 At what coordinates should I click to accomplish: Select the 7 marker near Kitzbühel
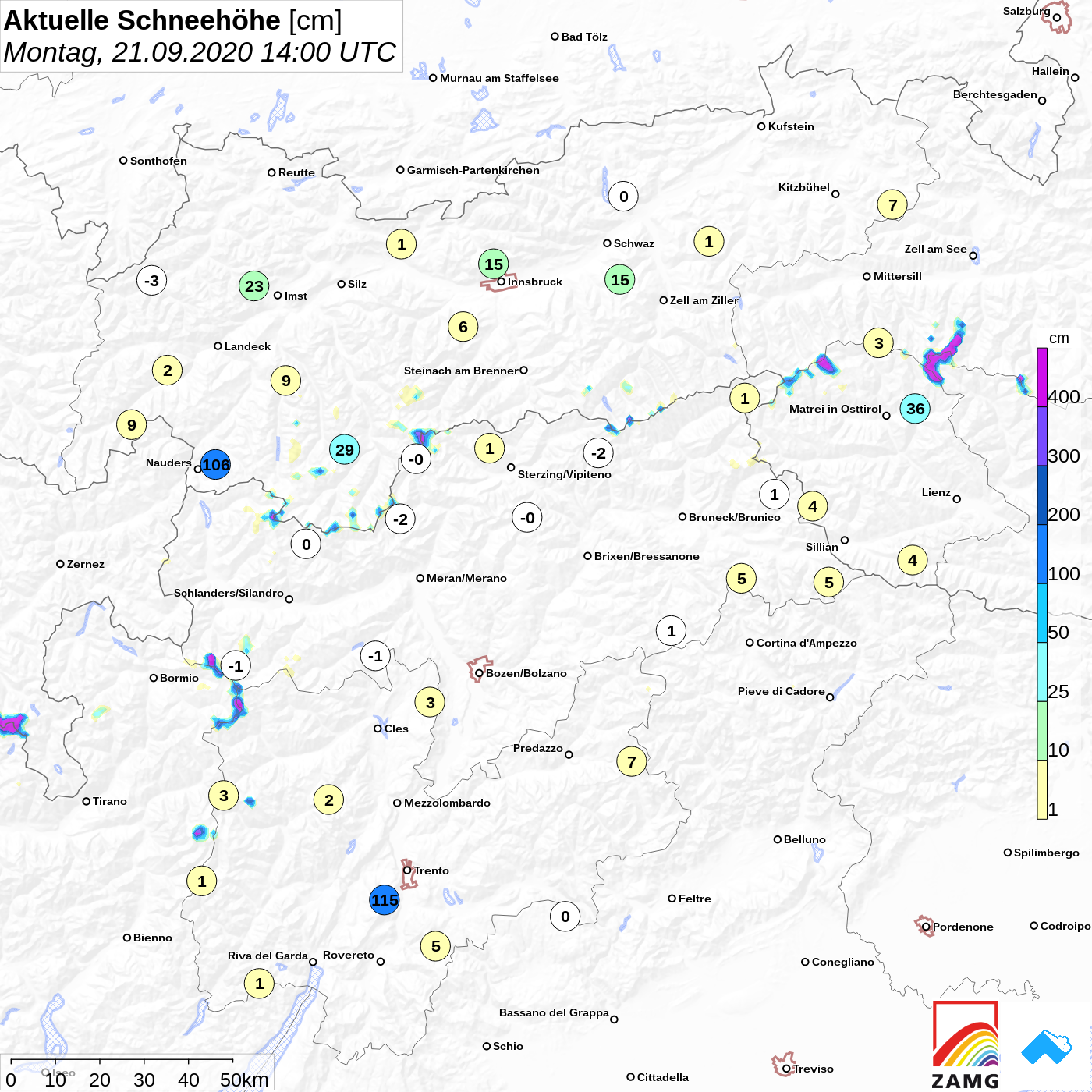893,205
